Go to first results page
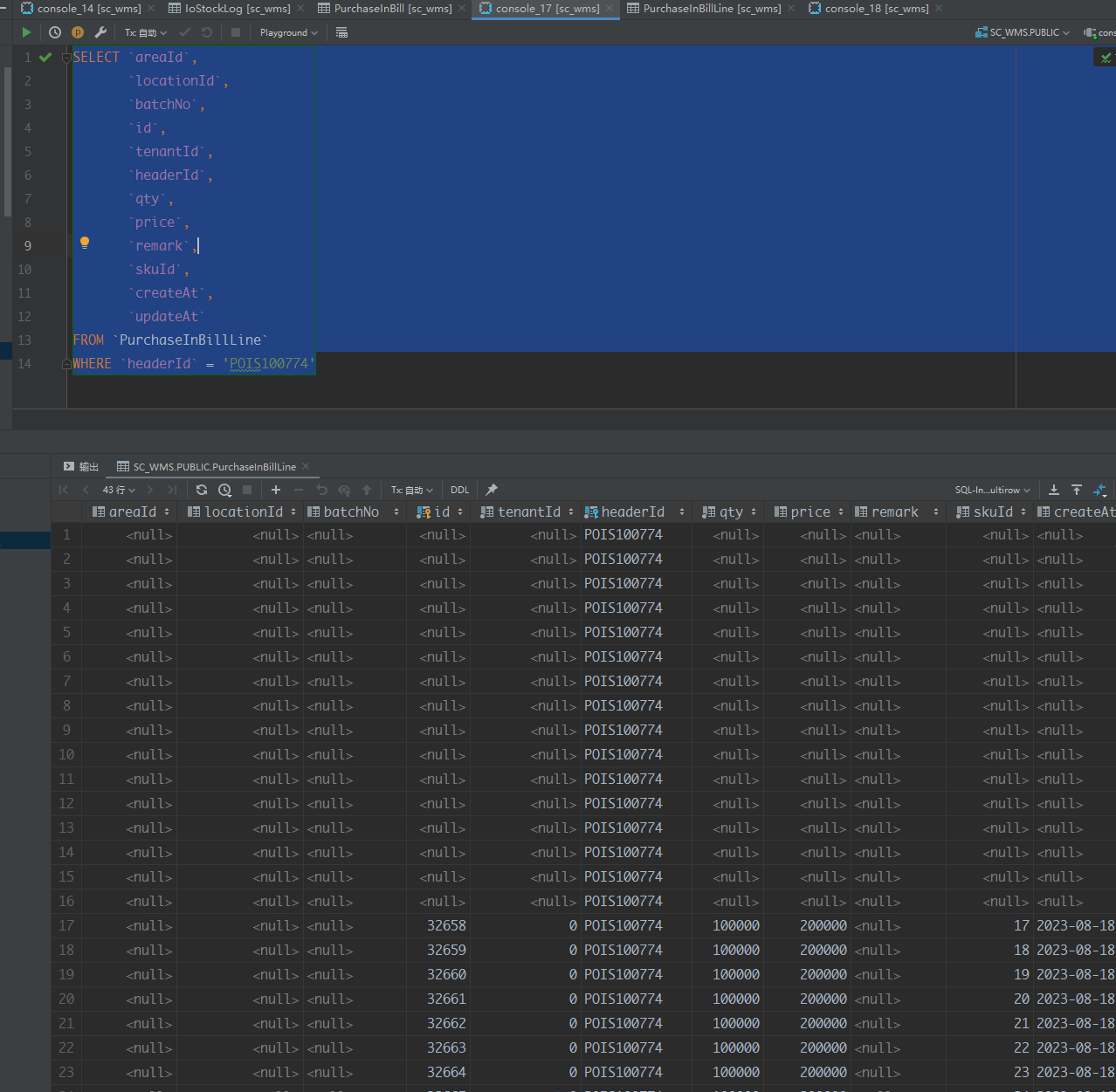 pyautogui.click(x=63, y=490)
